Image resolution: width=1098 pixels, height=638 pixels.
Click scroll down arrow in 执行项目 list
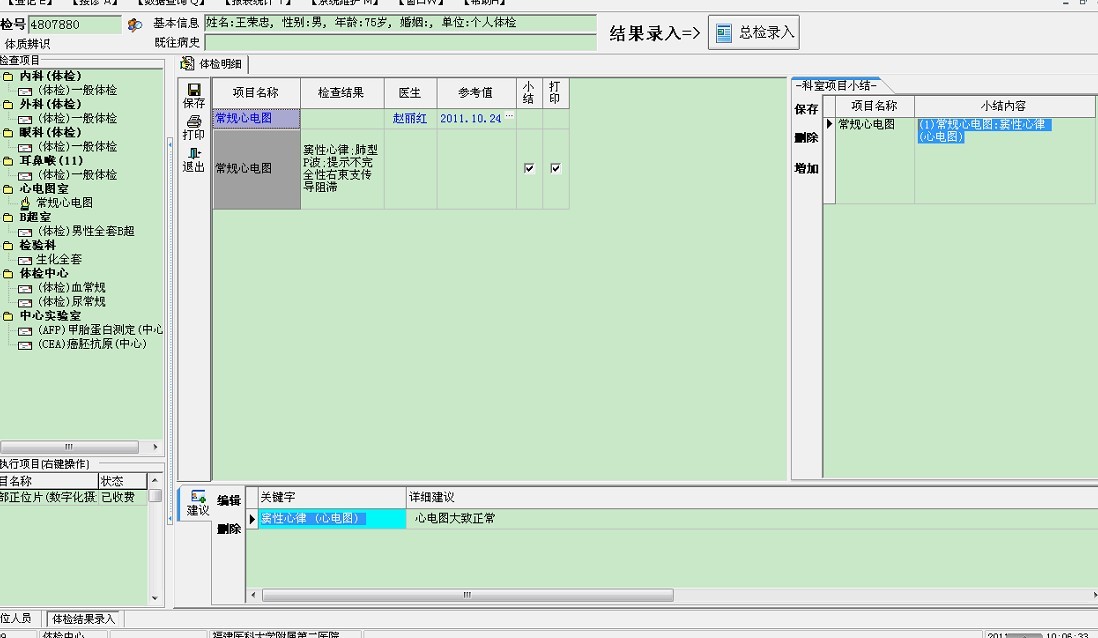[155, 598]
